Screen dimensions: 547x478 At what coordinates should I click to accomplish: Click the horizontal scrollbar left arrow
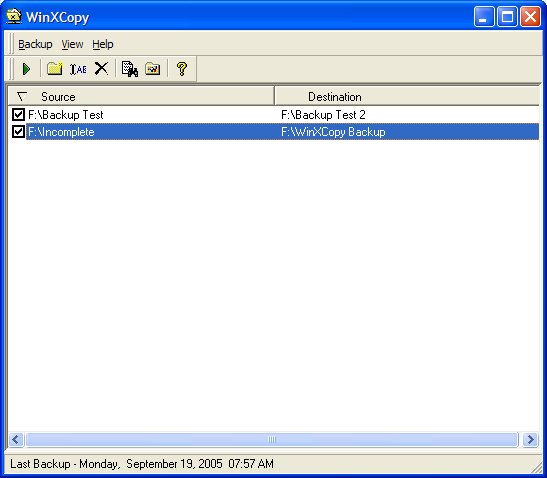[x=16, y=439]
